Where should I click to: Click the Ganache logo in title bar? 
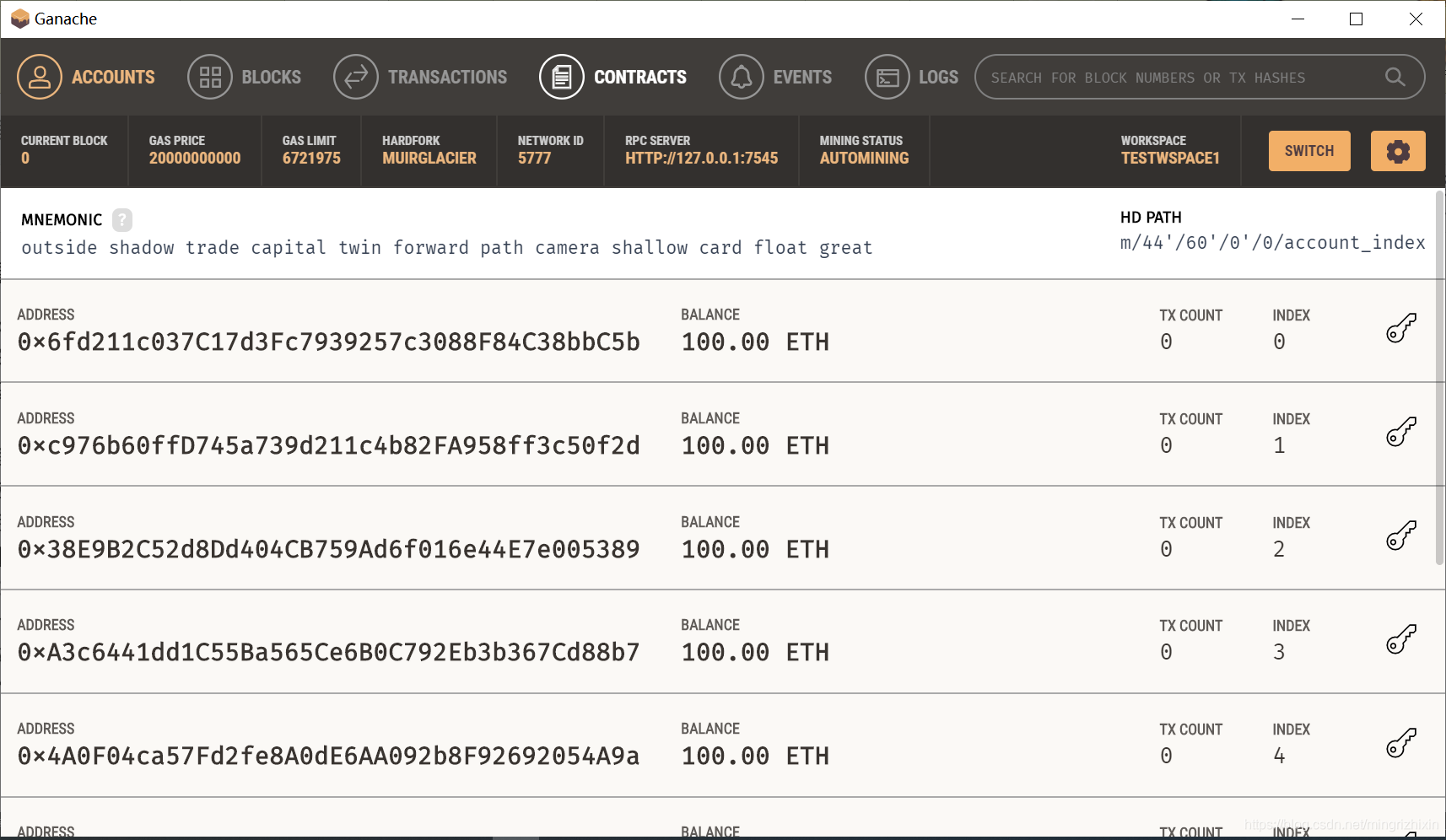(x=20, y=19)
